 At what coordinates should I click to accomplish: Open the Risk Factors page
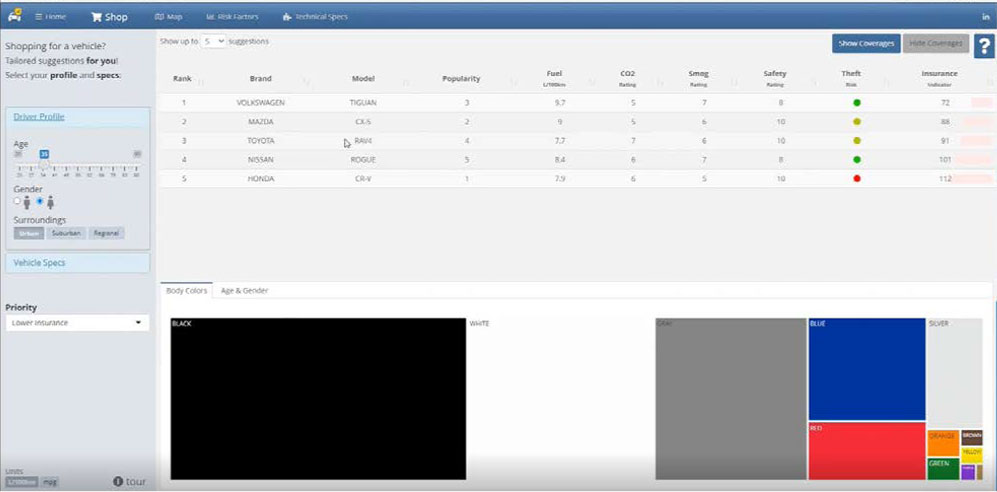(233, 17)
